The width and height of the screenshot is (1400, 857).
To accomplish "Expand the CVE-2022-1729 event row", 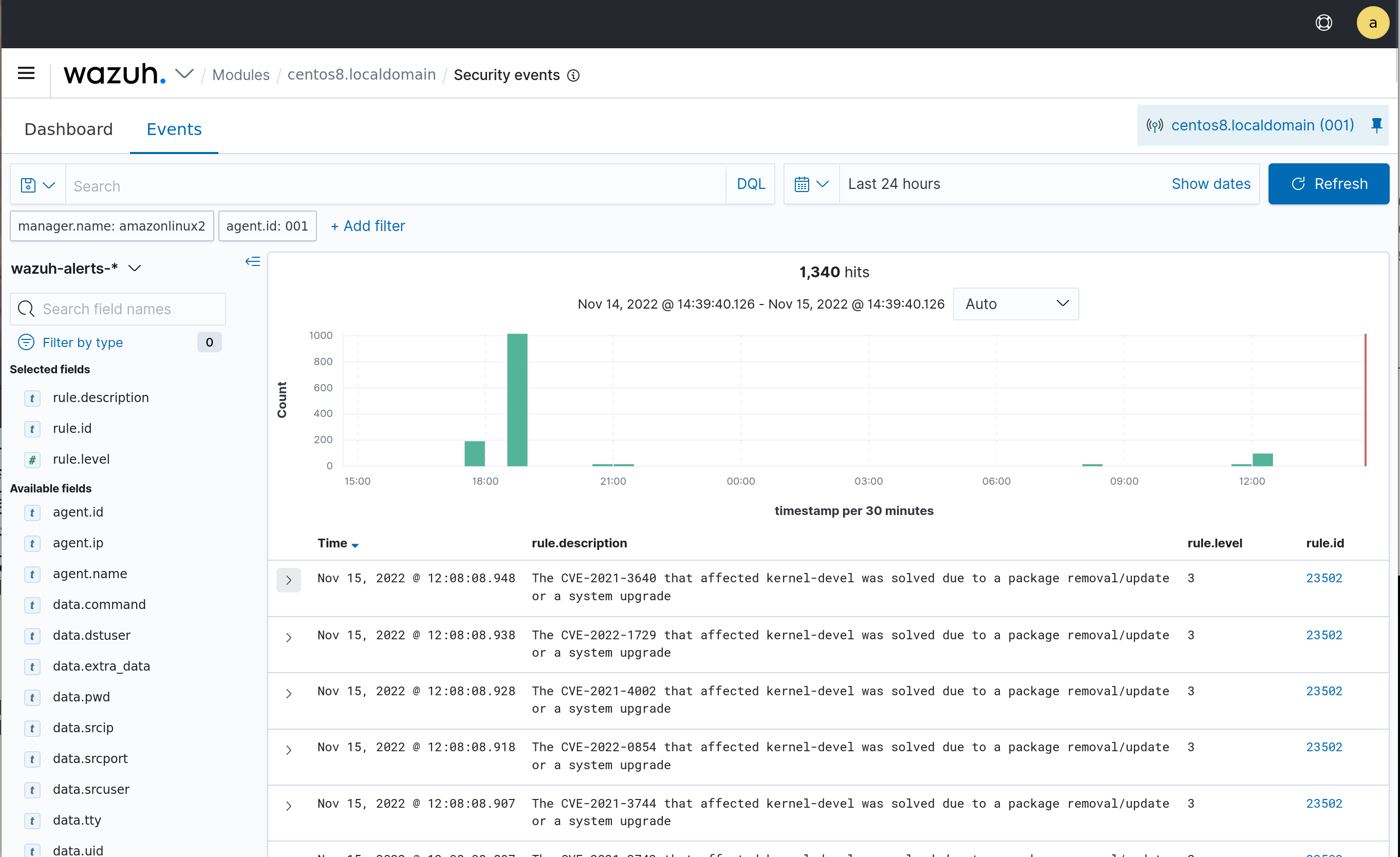I will [289, 637].
